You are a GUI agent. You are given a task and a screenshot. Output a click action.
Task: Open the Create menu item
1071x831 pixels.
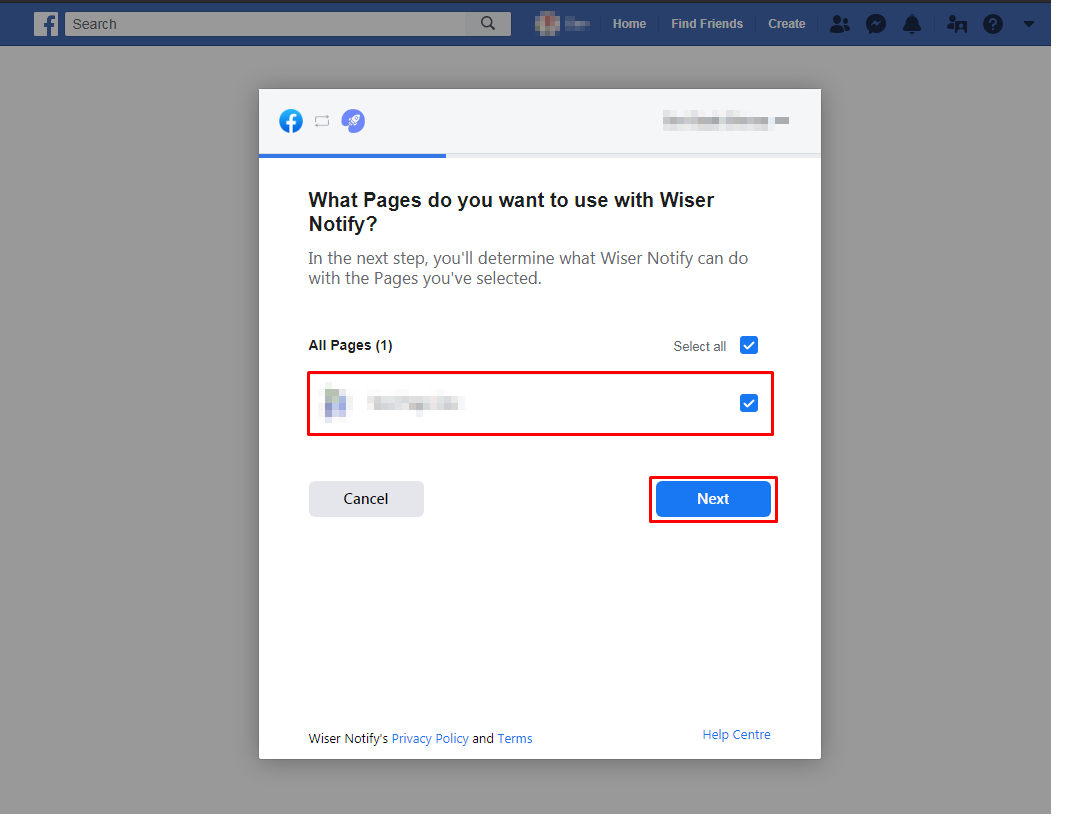tap(787, 24)
